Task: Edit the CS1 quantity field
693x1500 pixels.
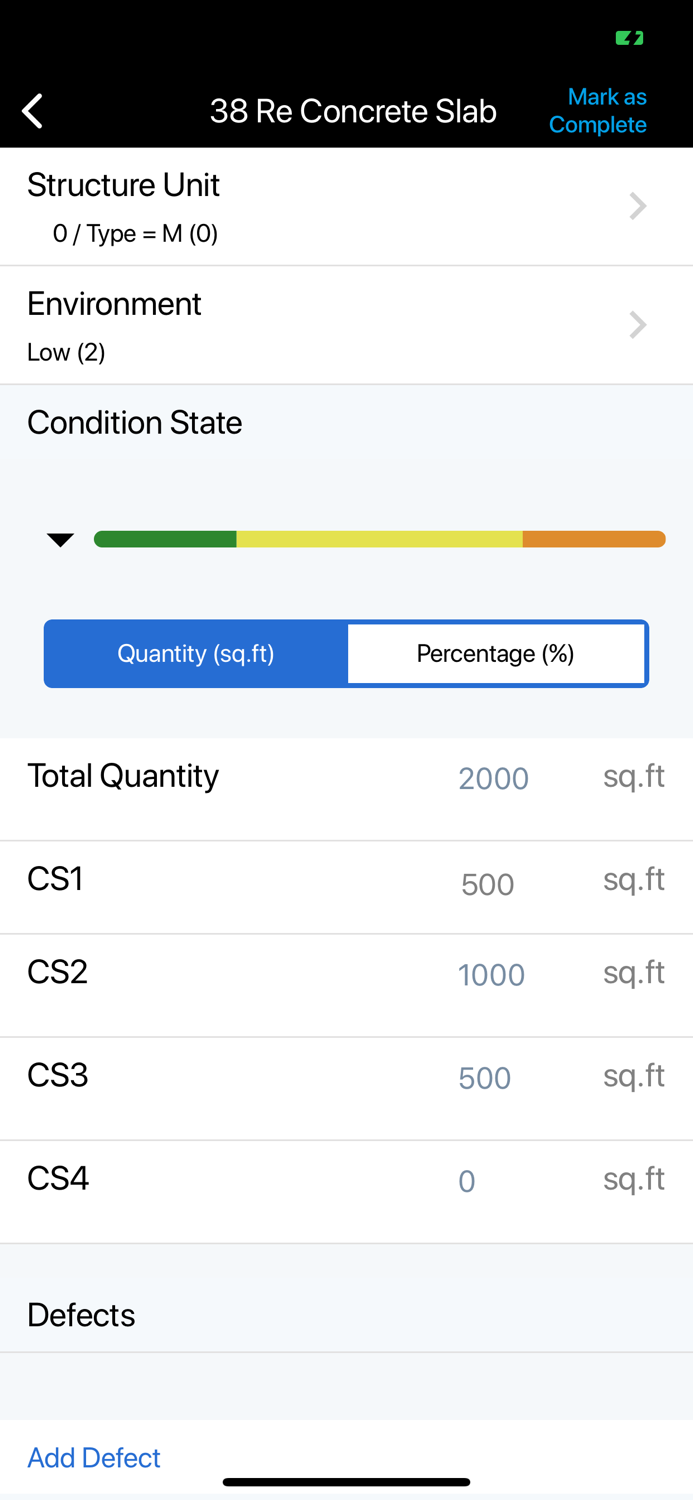Action: pos(488,885)
